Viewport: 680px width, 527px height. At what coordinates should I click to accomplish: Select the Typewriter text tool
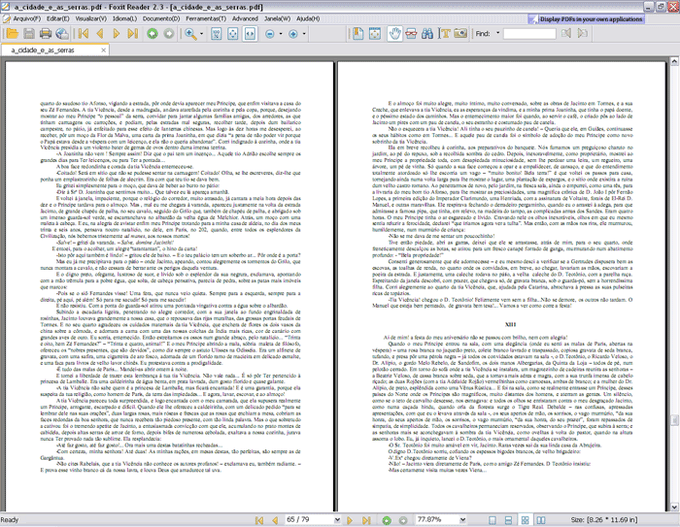445,34
